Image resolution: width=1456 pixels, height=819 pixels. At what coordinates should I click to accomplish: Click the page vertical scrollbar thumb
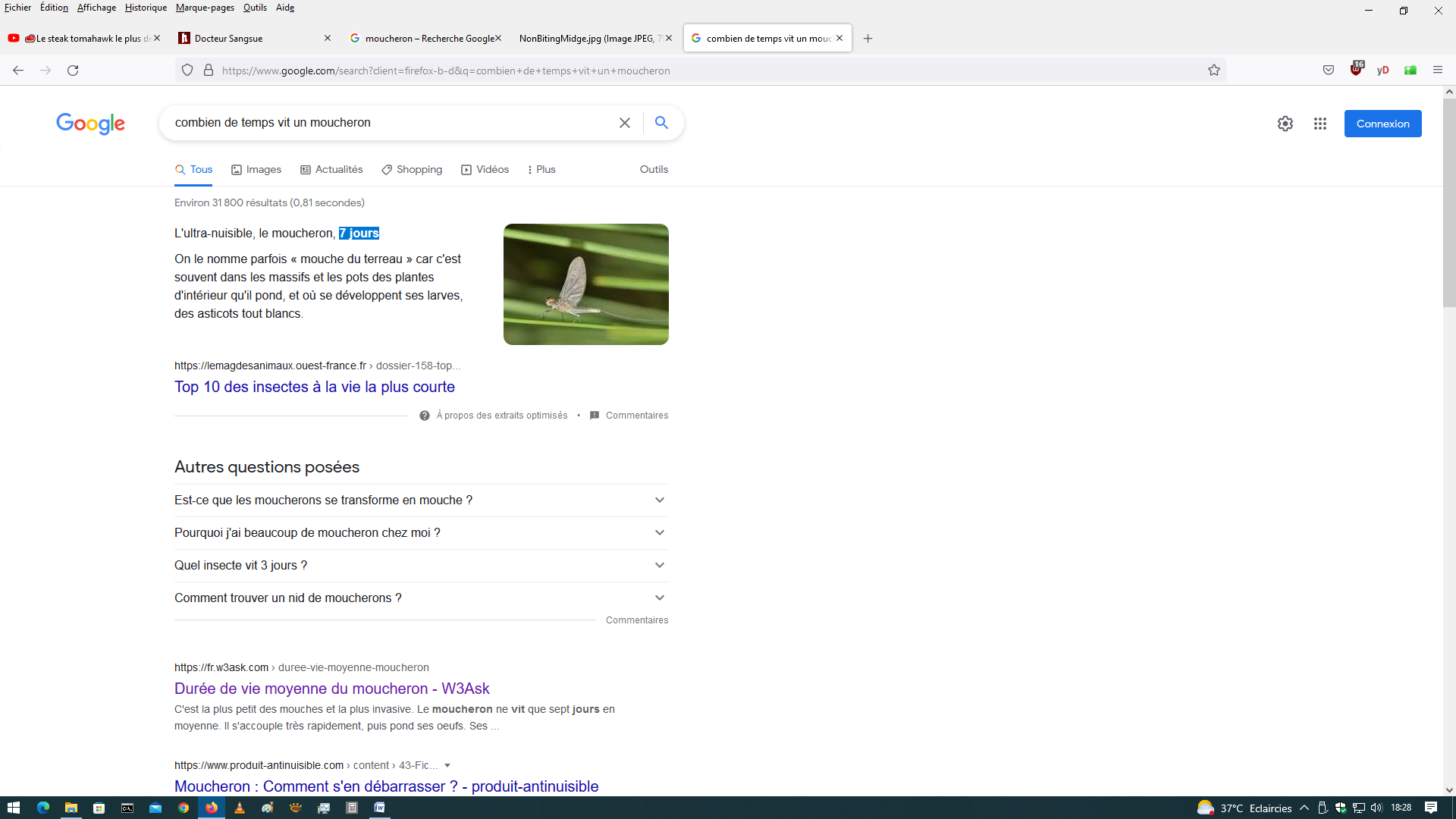[x=1449, y=202]
